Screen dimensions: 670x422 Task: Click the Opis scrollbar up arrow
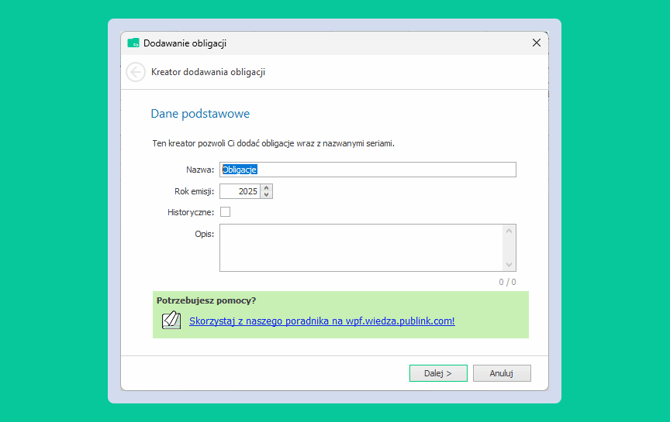[508, 231]
